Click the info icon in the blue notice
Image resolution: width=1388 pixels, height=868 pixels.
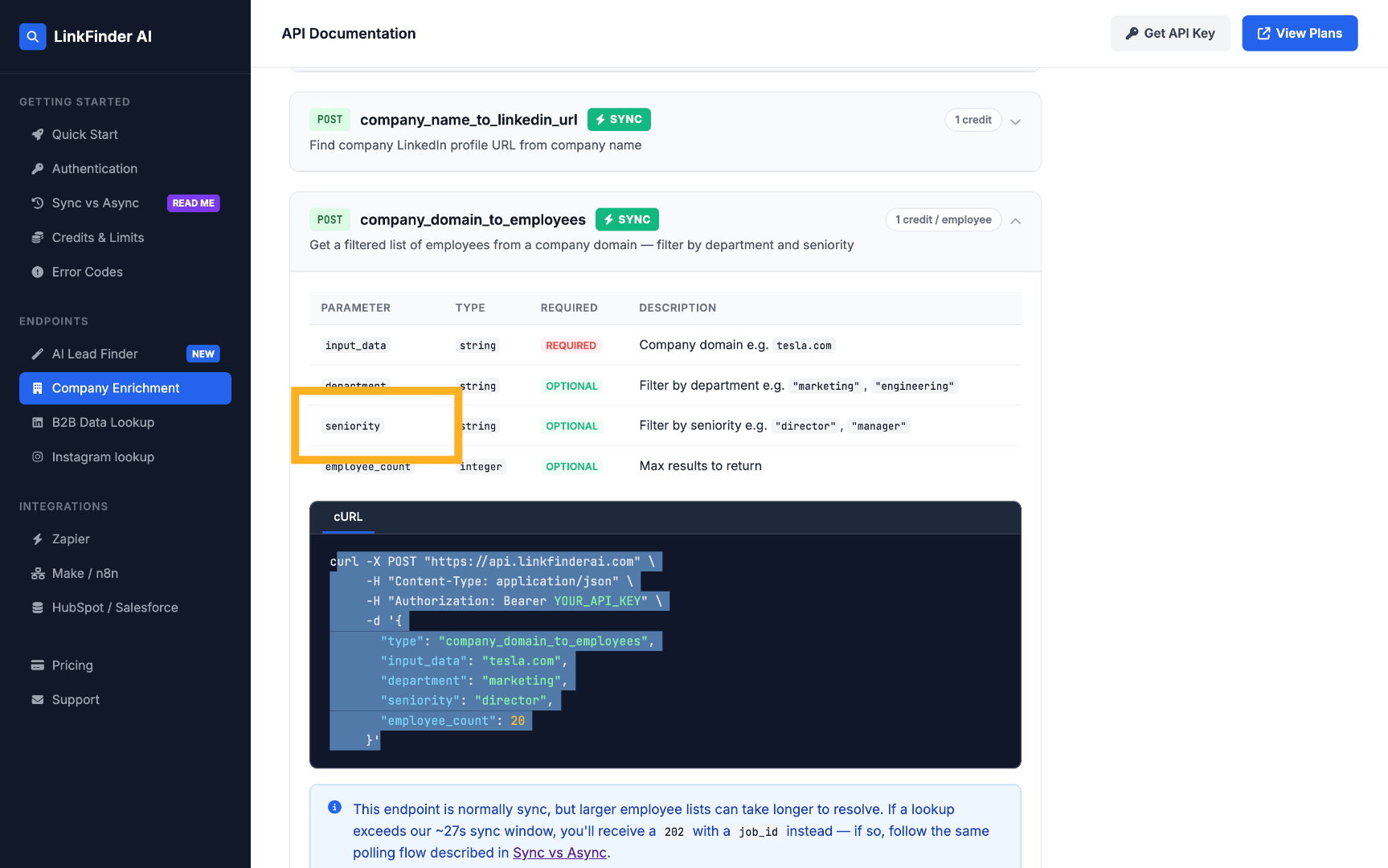click(335, 808)
